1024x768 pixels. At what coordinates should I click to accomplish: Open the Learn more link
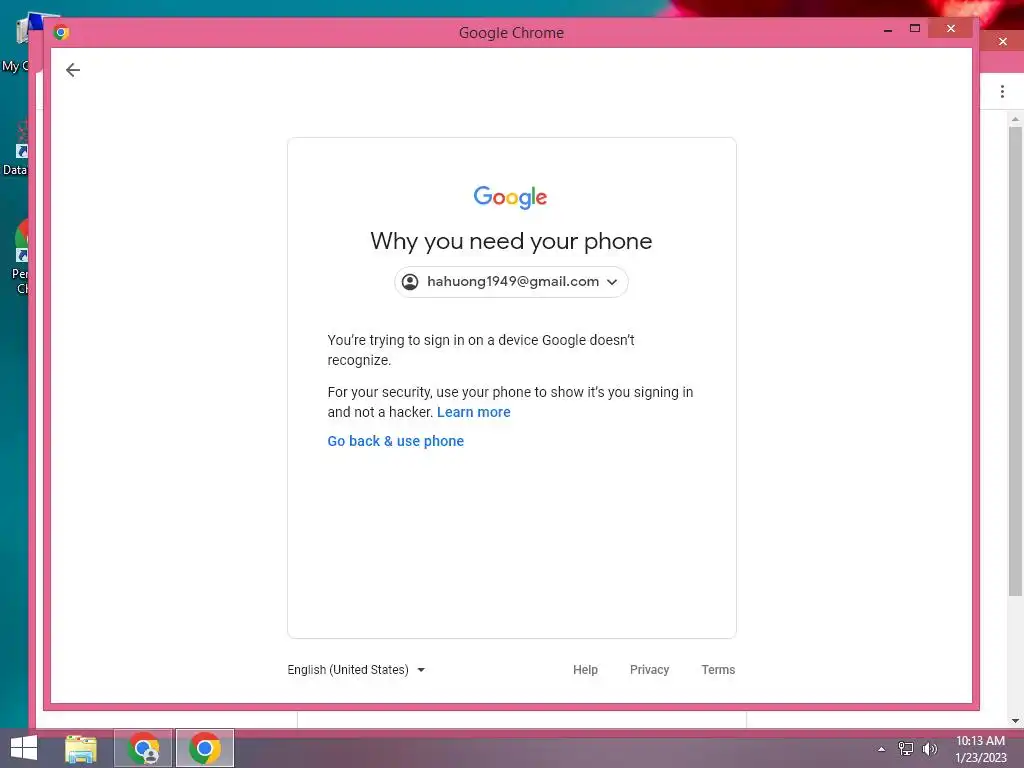pyautogui.click(x=473, y=412)
